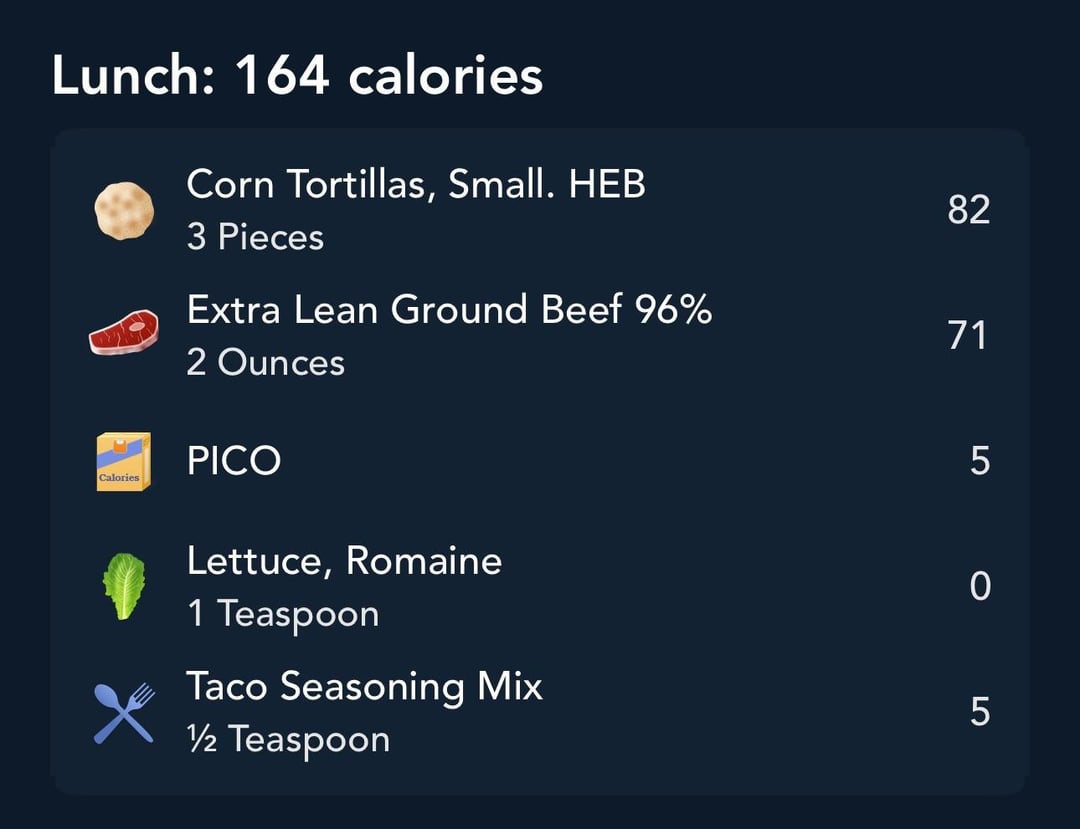Click the 3 Pieces serving size text

(255, 238)
